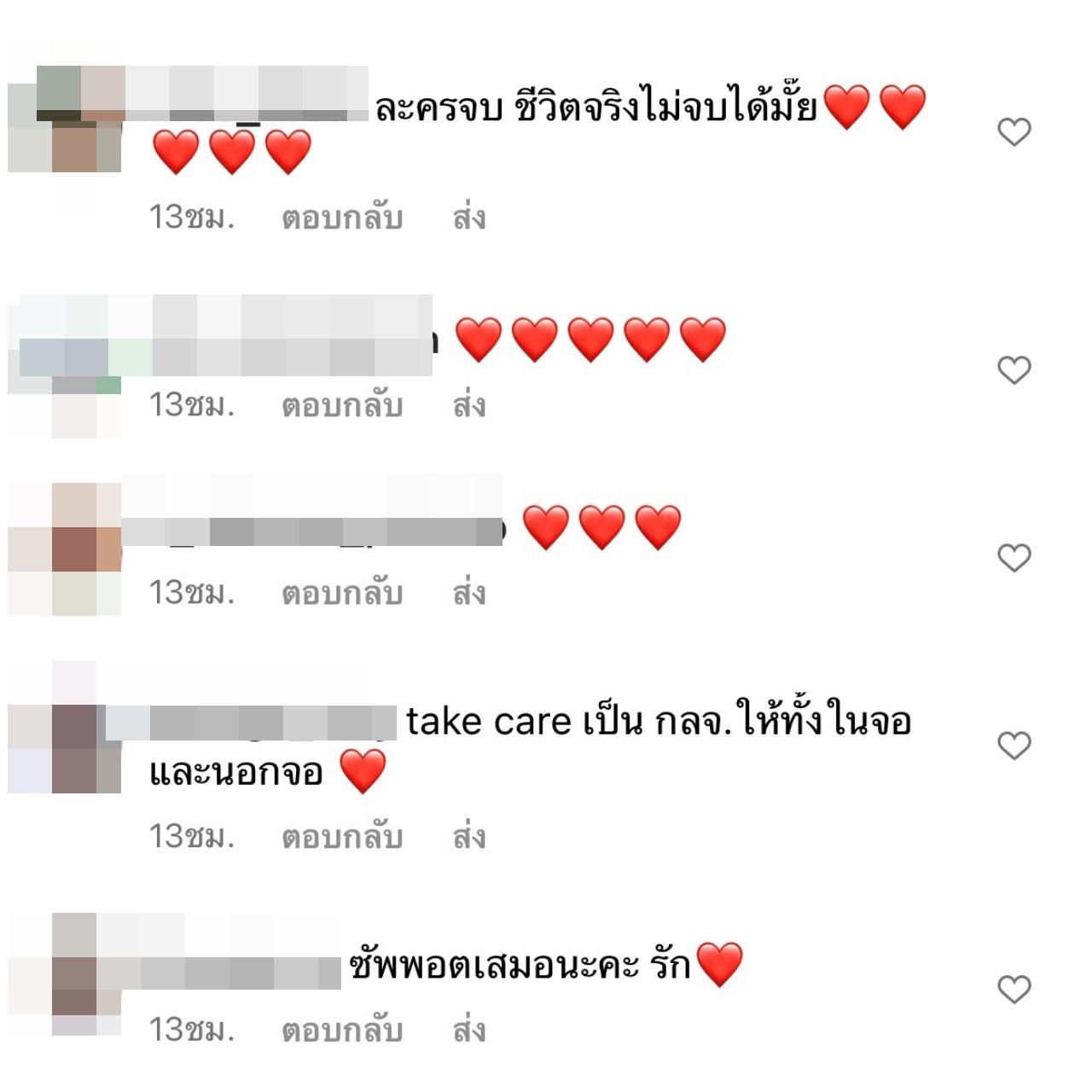Like the take care เป็น กลจ. comment
Viewport: 1092px width, 1092px height.
1014,746
